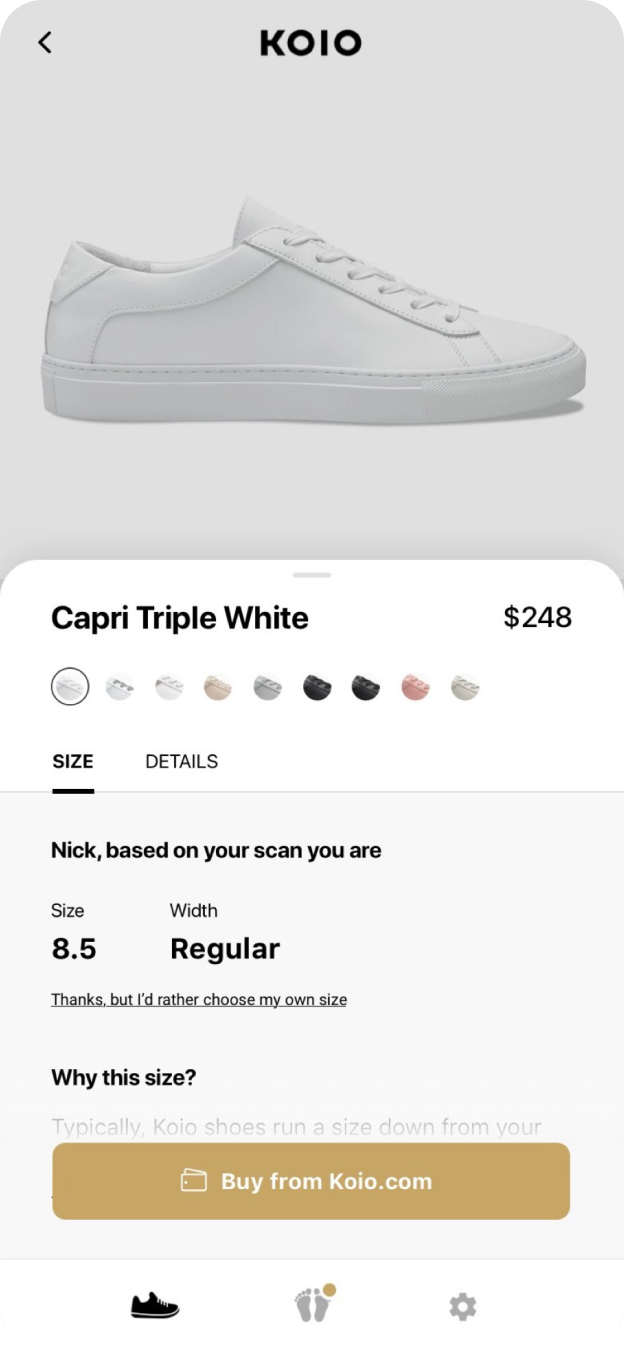Tap the KOIO logo in the header
624x1350 pixels.
311,43
